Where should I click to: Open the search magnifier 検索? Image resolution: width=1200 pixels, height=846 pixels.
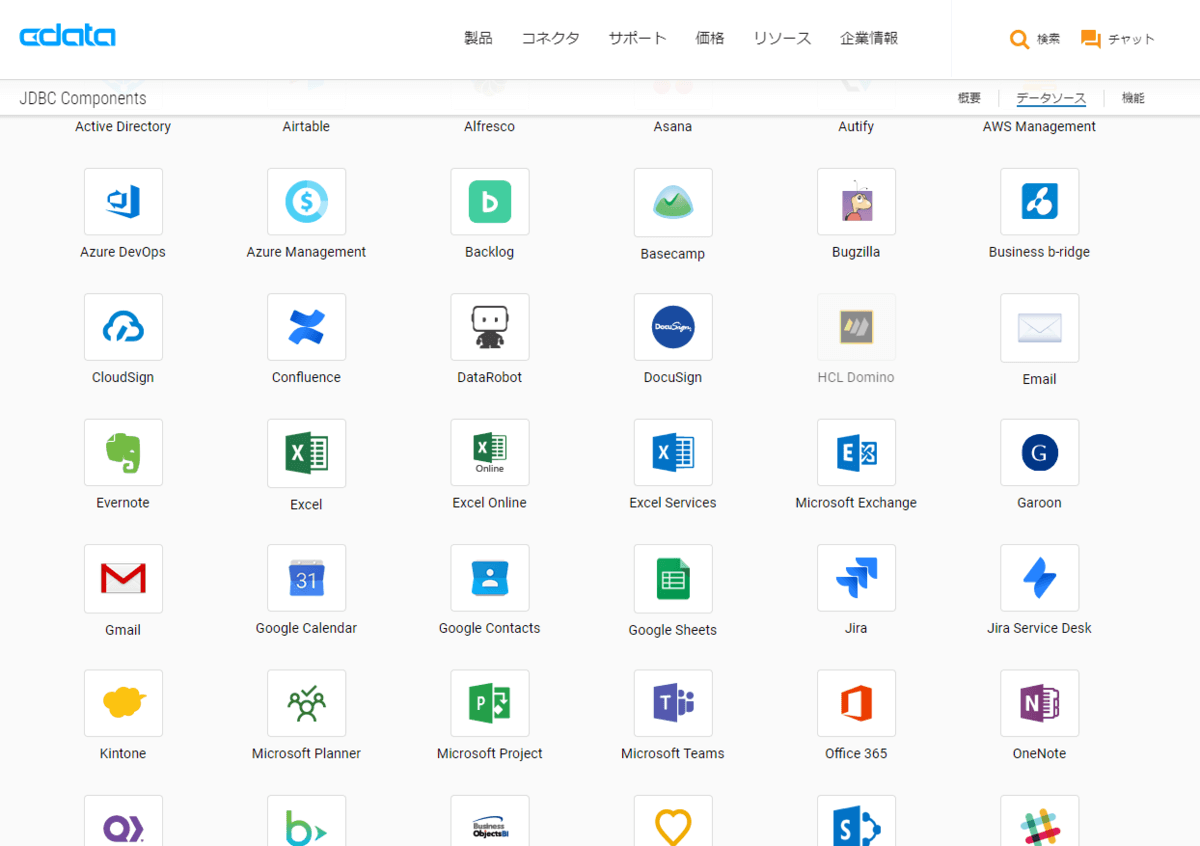[x=1034, y=39]
